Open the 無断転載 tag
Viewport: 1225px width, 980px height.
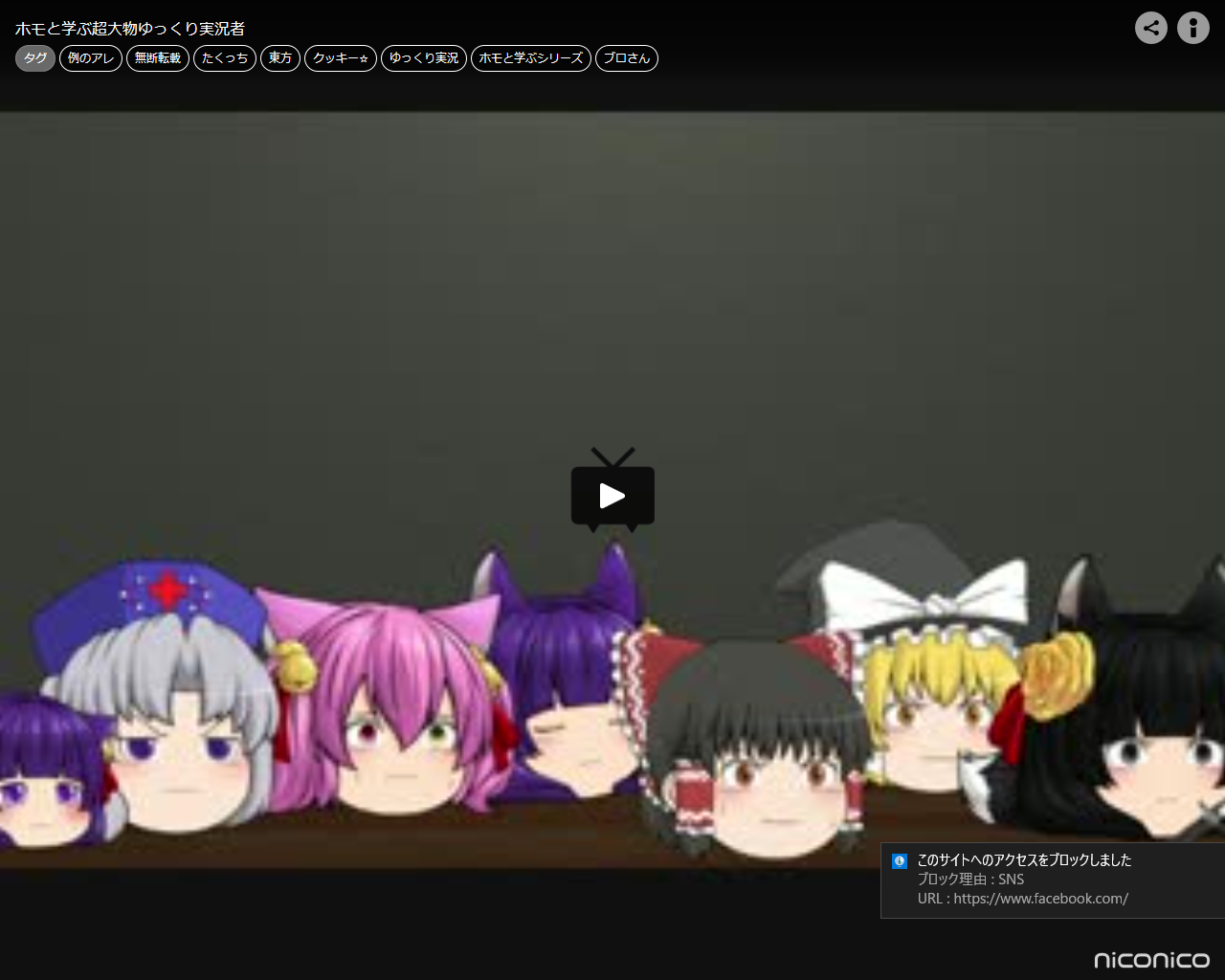158,58
